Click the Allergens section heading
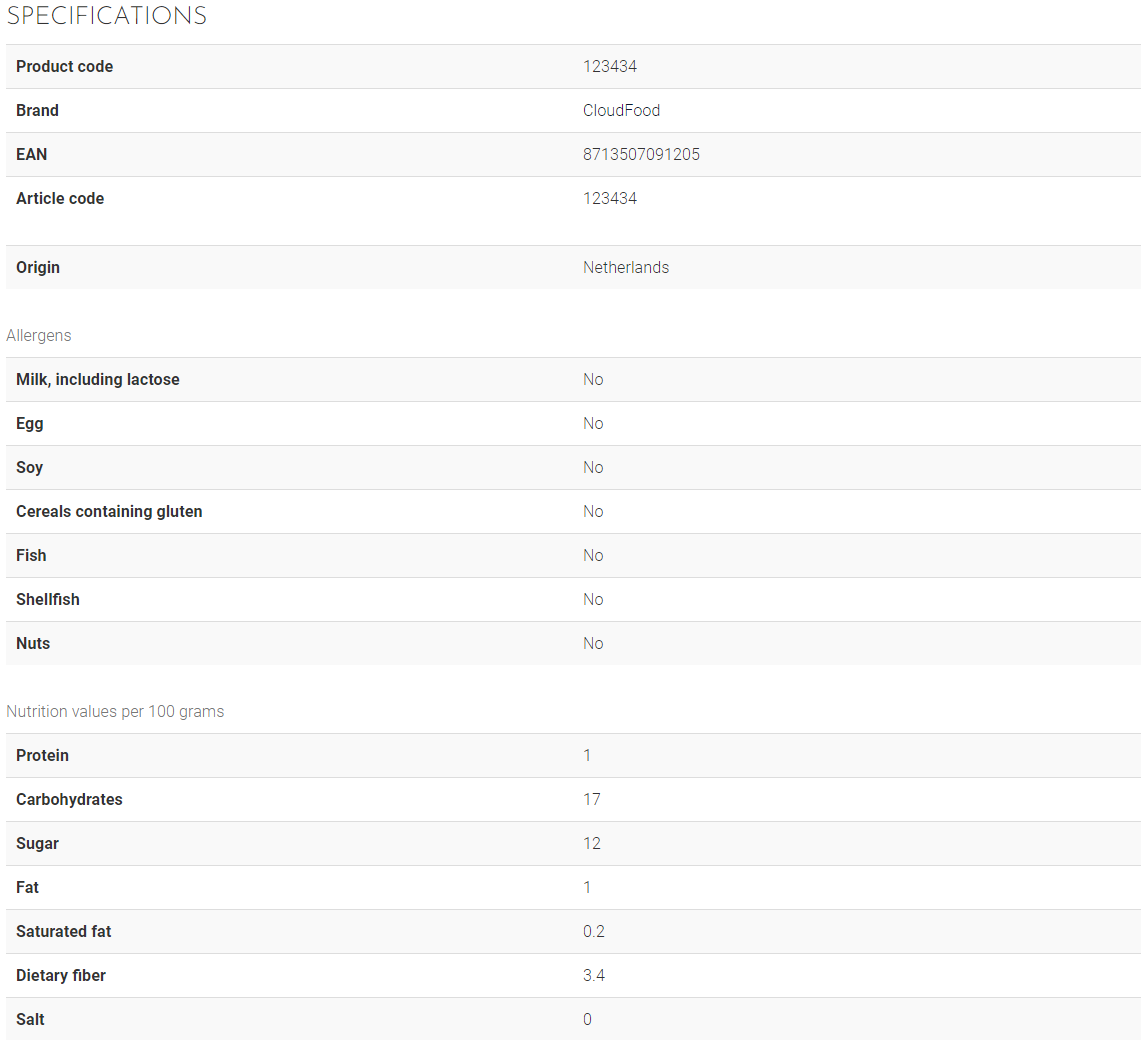 tap(39, 336)
